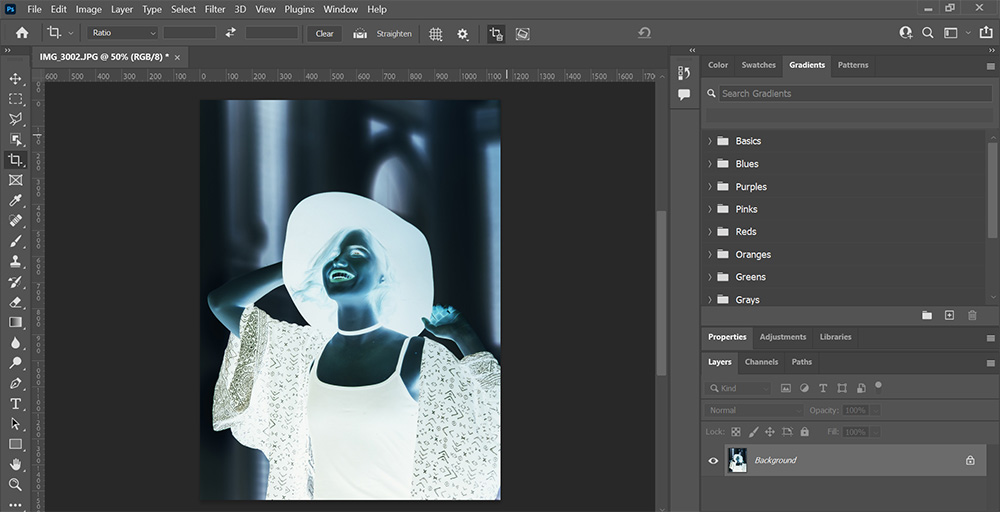Switch to the Channels tab
The width and height of the screenshot is (1000, 512).
pos(761,362)
